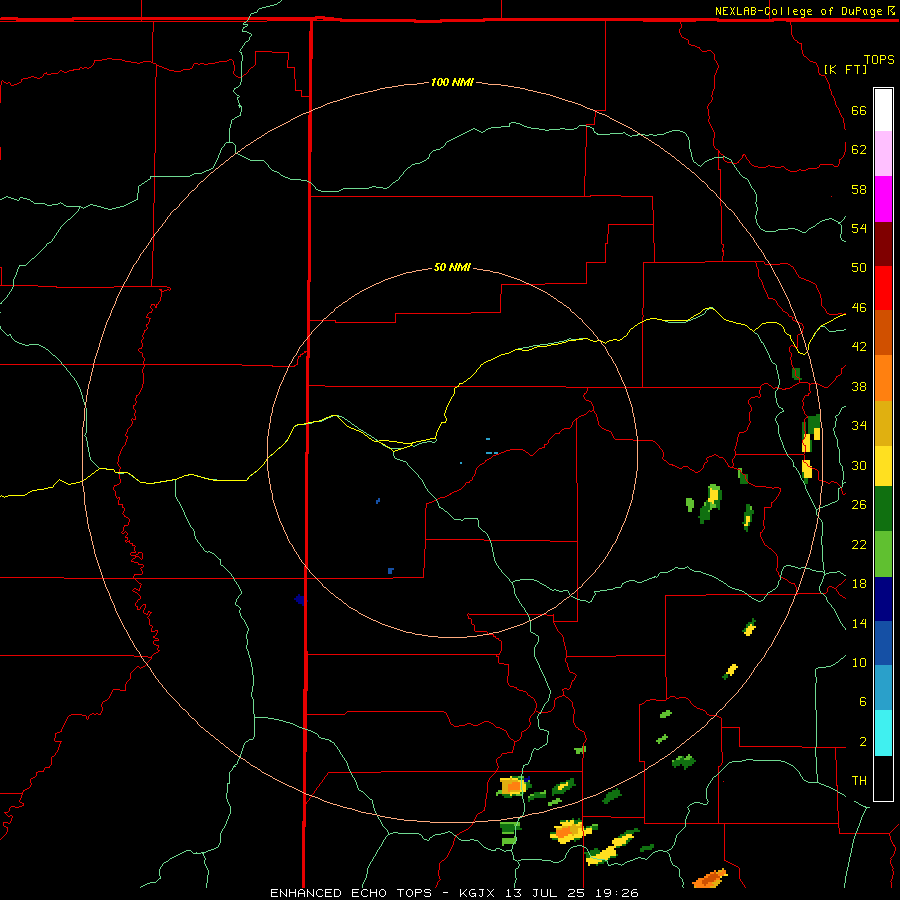Viewport: 900px width, 900px height.
Task: Select the medium blue legend band
Action: [883, 643]
